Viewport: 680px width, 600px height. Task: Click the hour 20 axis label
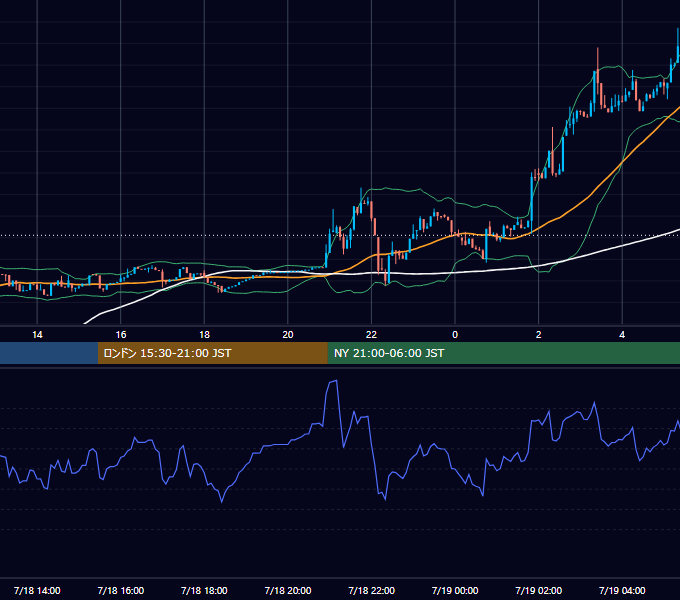coord(288,335)
